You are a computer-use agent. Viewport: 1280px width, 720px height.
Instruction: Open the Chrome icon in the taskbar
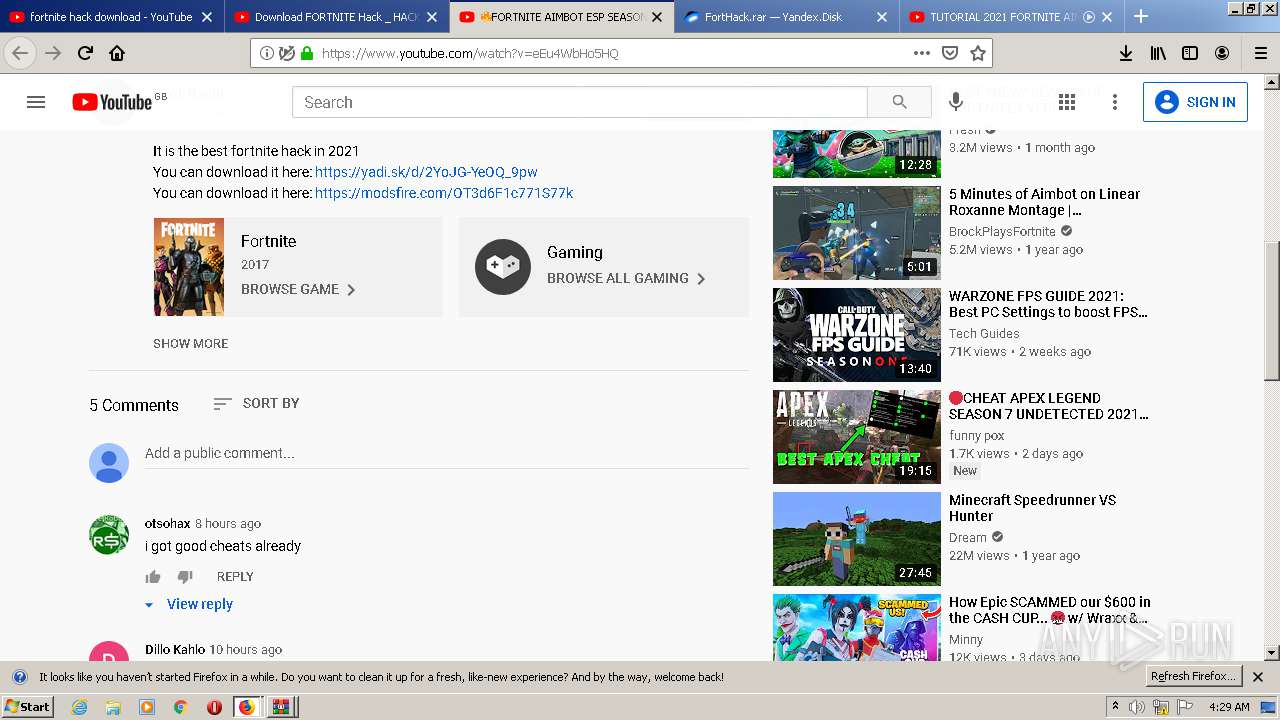[180, 707]
